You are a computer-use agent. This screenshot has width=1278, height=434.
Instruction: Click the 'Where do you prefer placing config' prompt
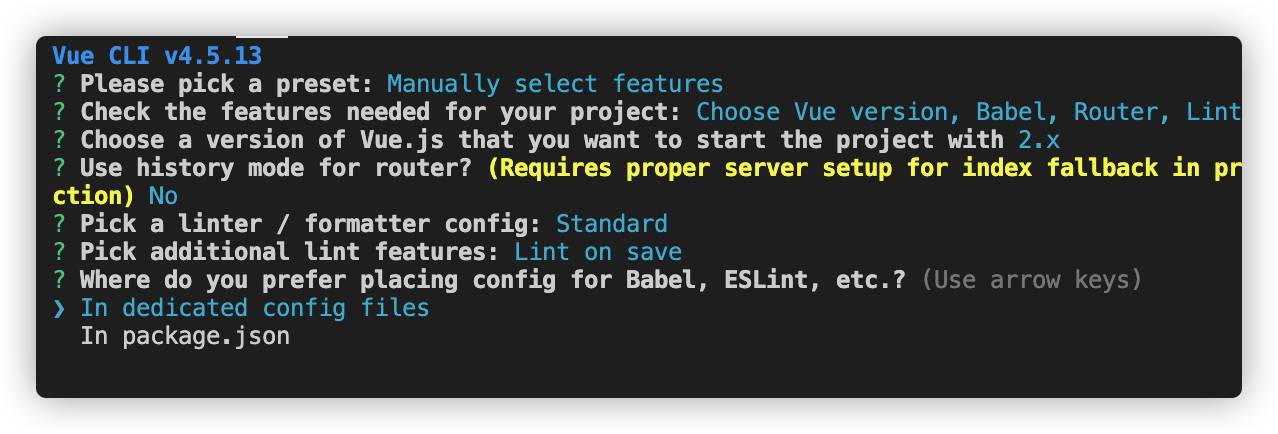pos(492,280)
